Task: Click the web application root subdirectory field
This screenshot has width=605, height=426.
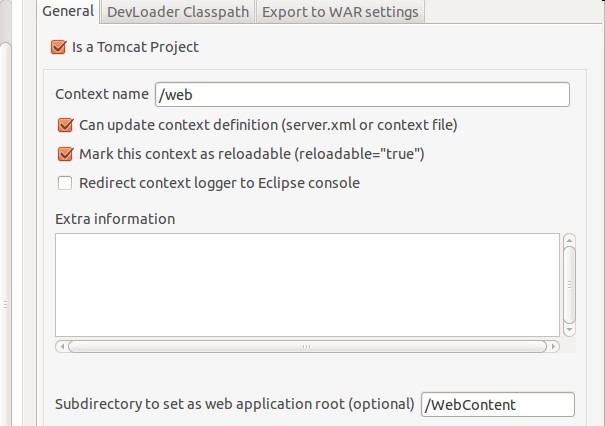Action: [498, 404]
